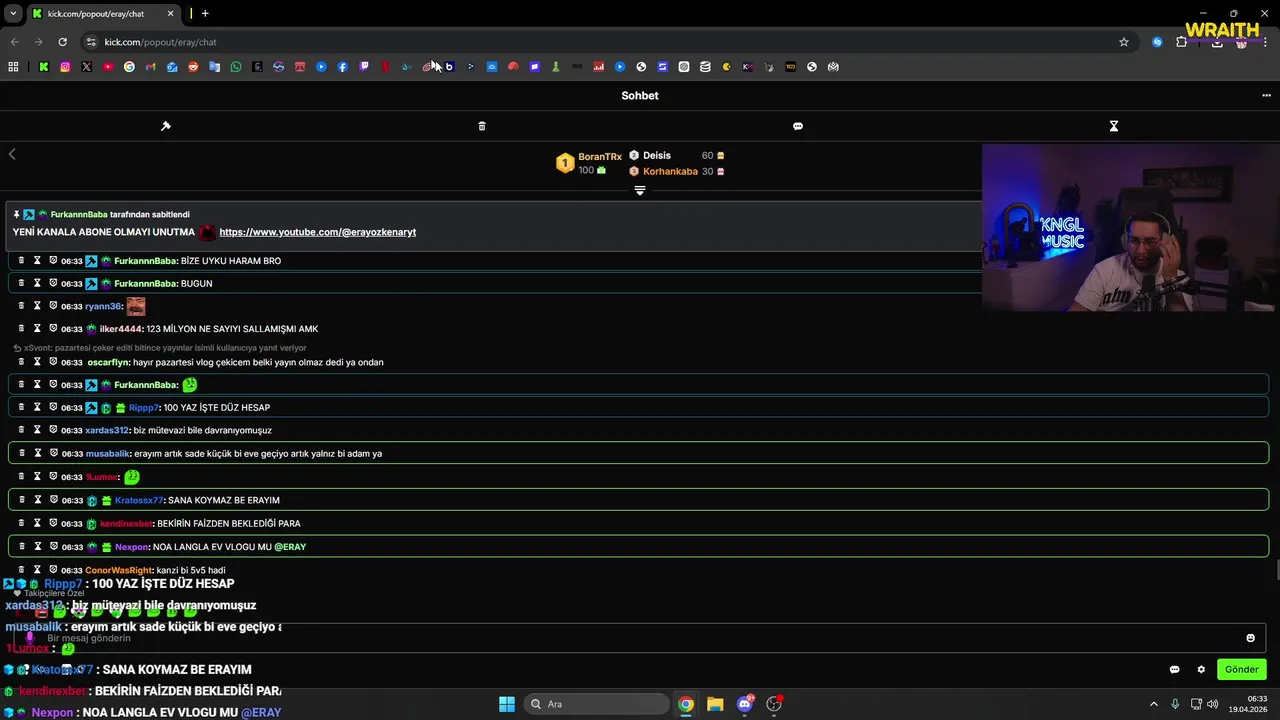Reload the kick.com chat page
This screenshot has width=1280, height=720.
point(62,42)
